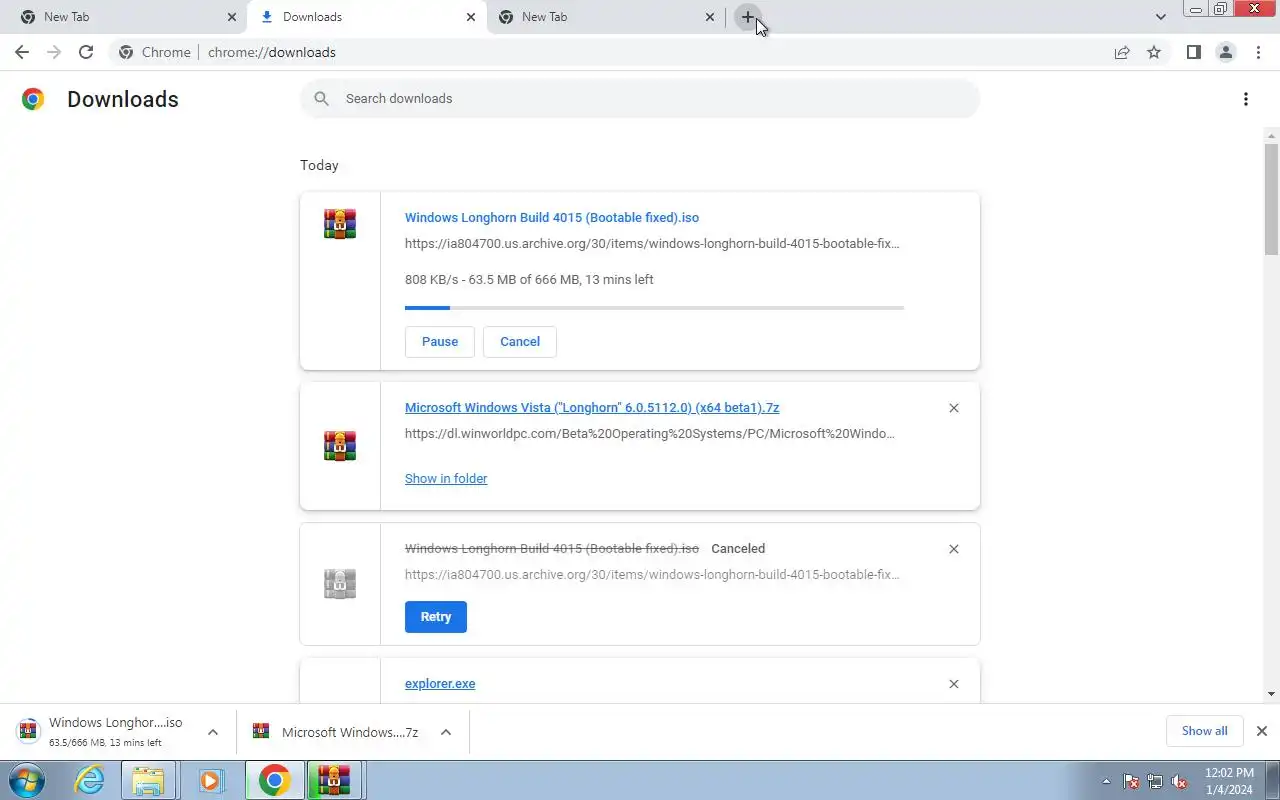Launch Internet Explorer from taskbar

[x=90, y=780]
